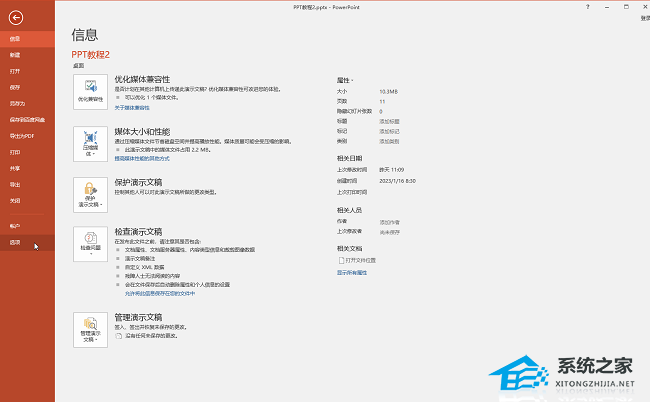Click the 关于媒体兼容性 link
Screen dimensions: 650x402
pyautogui.click(x=132, y=107)
